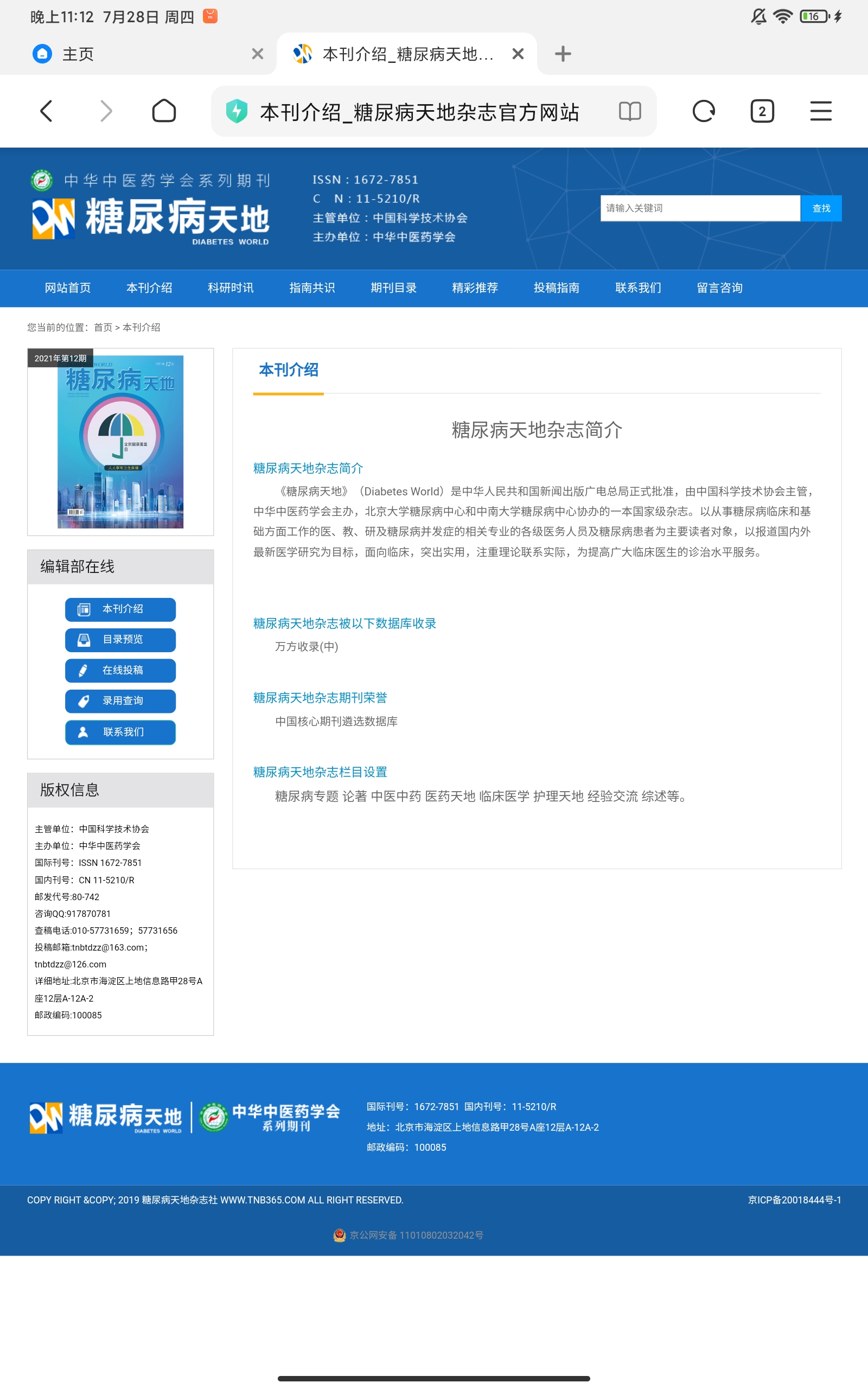This screenshot has height=1389, width=868.
Task: Select the 本刊介绍 content tab heading
Action: coord(289,369)
